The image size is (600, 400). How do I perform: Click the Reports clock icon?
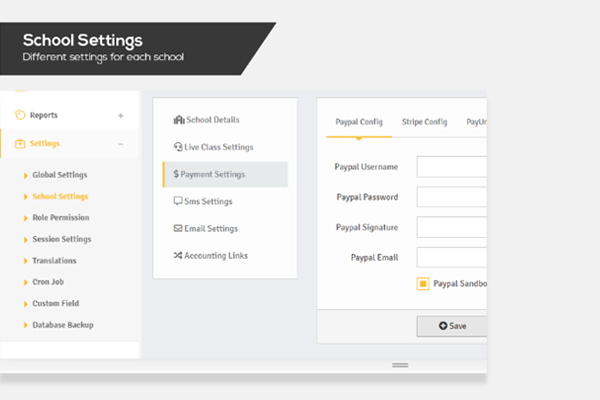point(21,115)
